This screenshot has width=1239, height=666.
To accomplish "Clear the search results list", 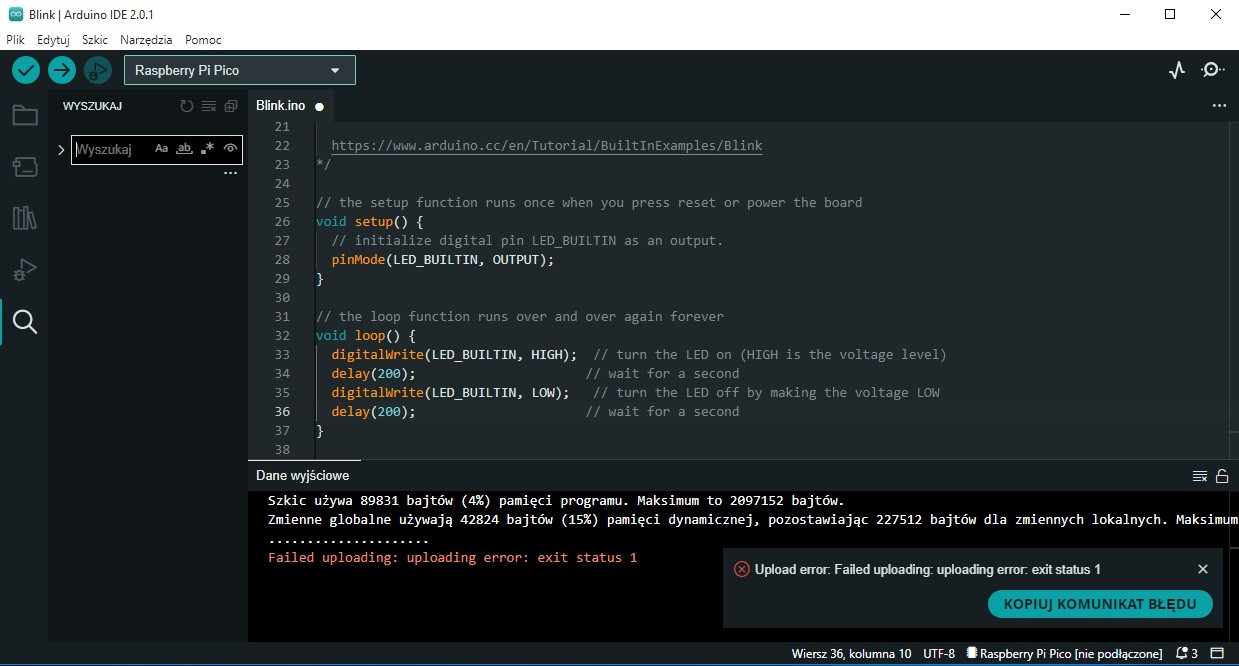I will pos(209,106).
